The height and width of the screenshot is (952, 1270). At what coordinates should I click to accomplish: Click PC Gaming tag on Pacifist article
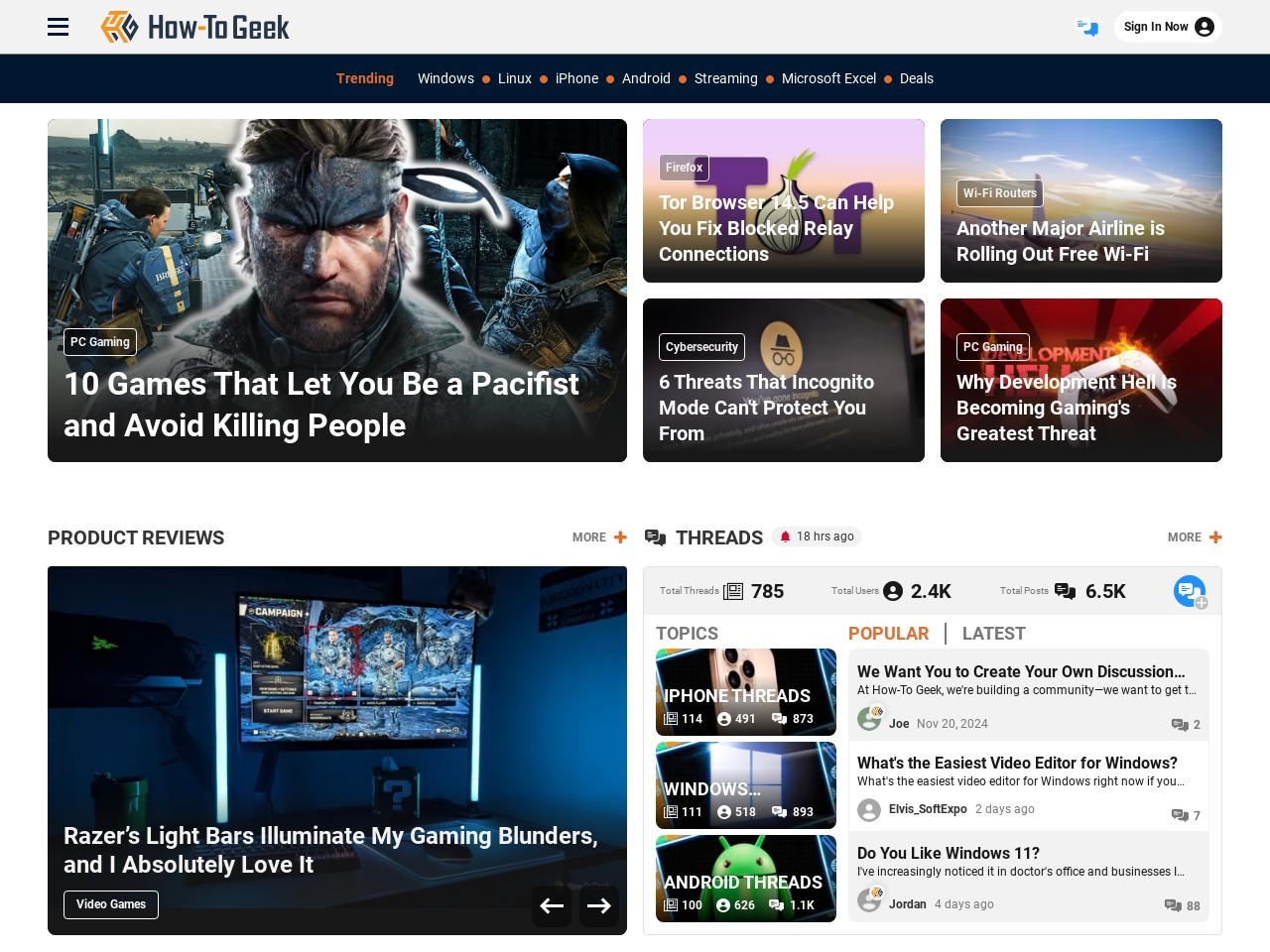[x=100, y=342]
